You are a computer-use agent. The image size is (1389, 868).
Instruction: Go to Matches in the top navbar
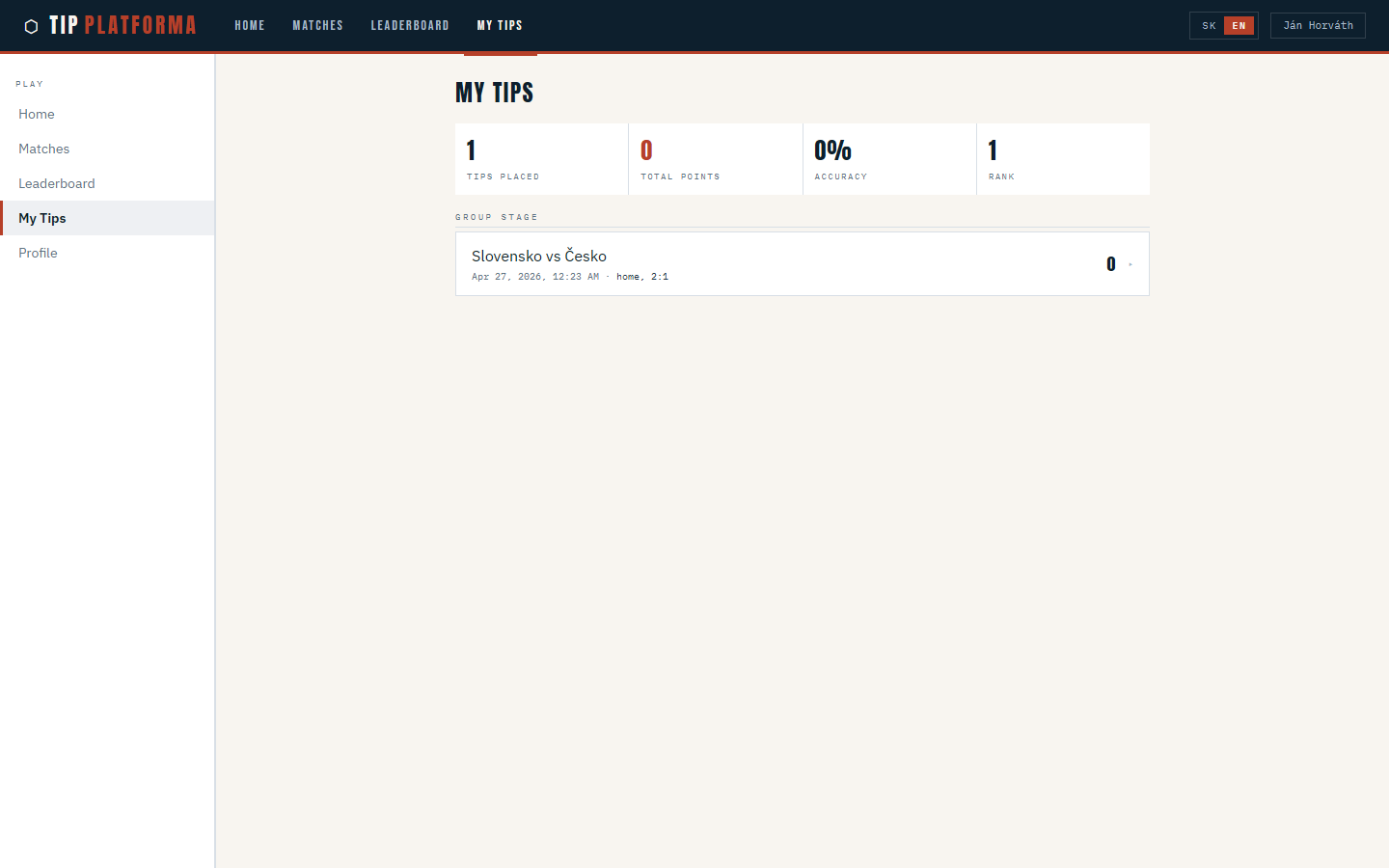tap(317, 25)
